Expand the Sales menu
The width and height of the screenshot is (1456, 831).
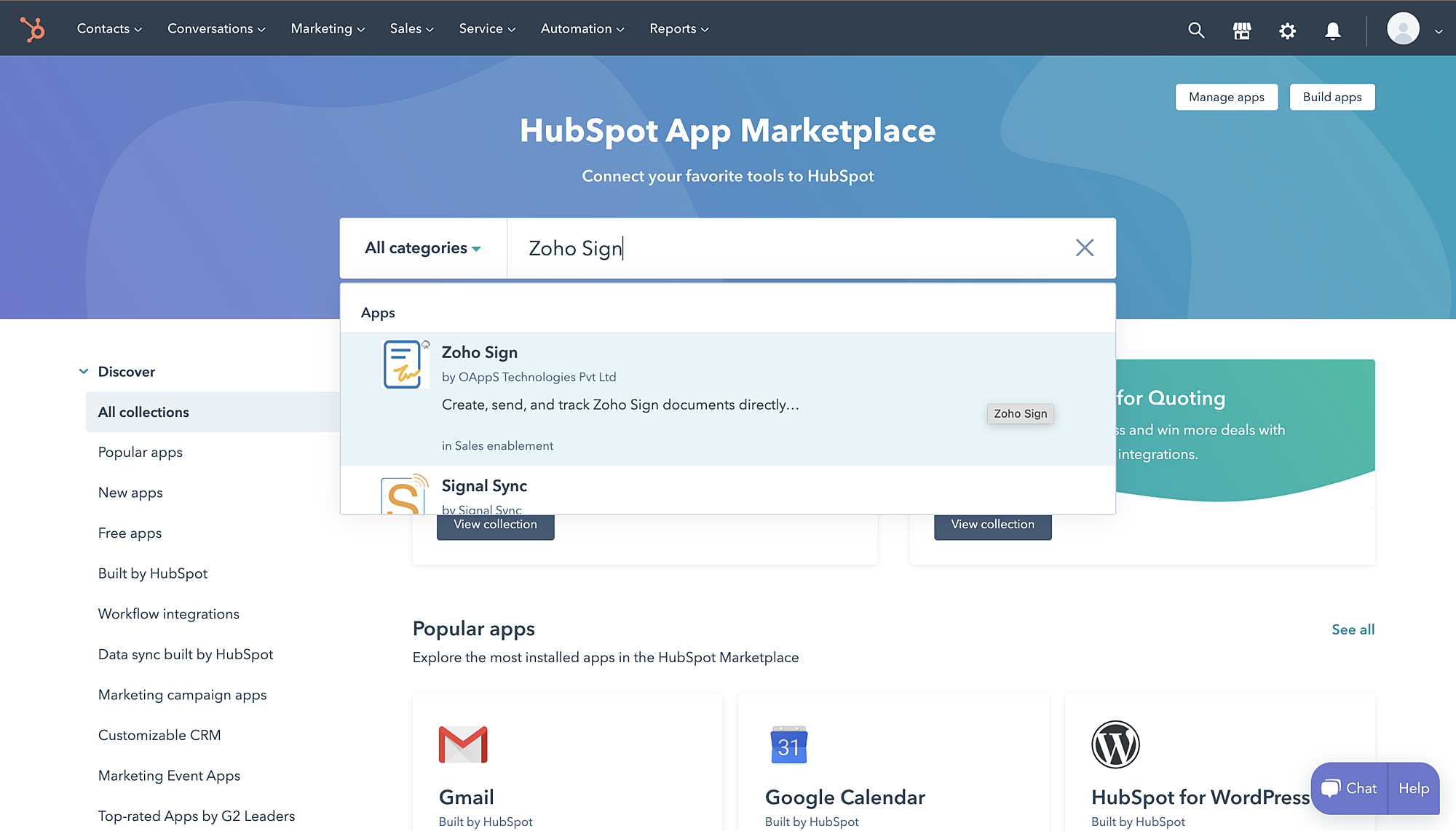pyautogui.click(x=411, y=28)
